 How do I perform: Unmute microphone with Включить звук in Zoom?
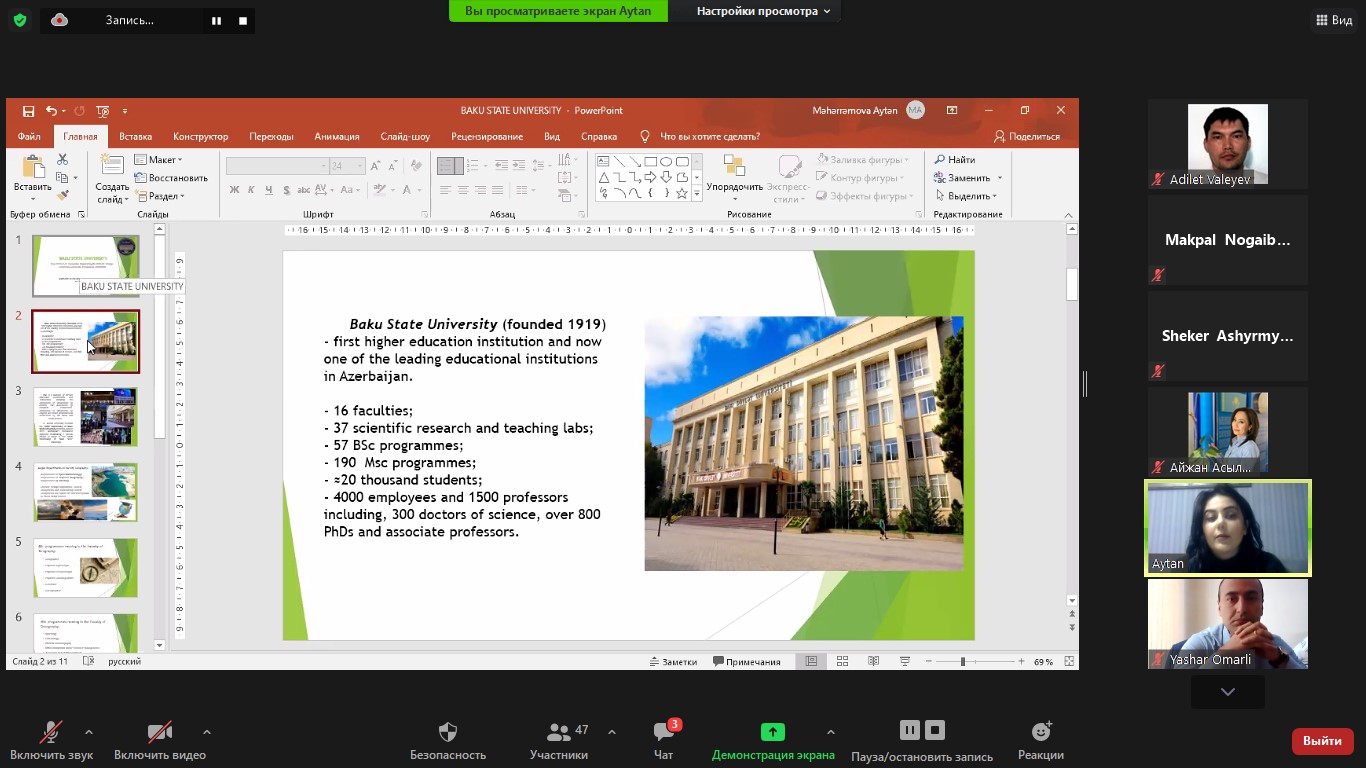pos(51,741)
